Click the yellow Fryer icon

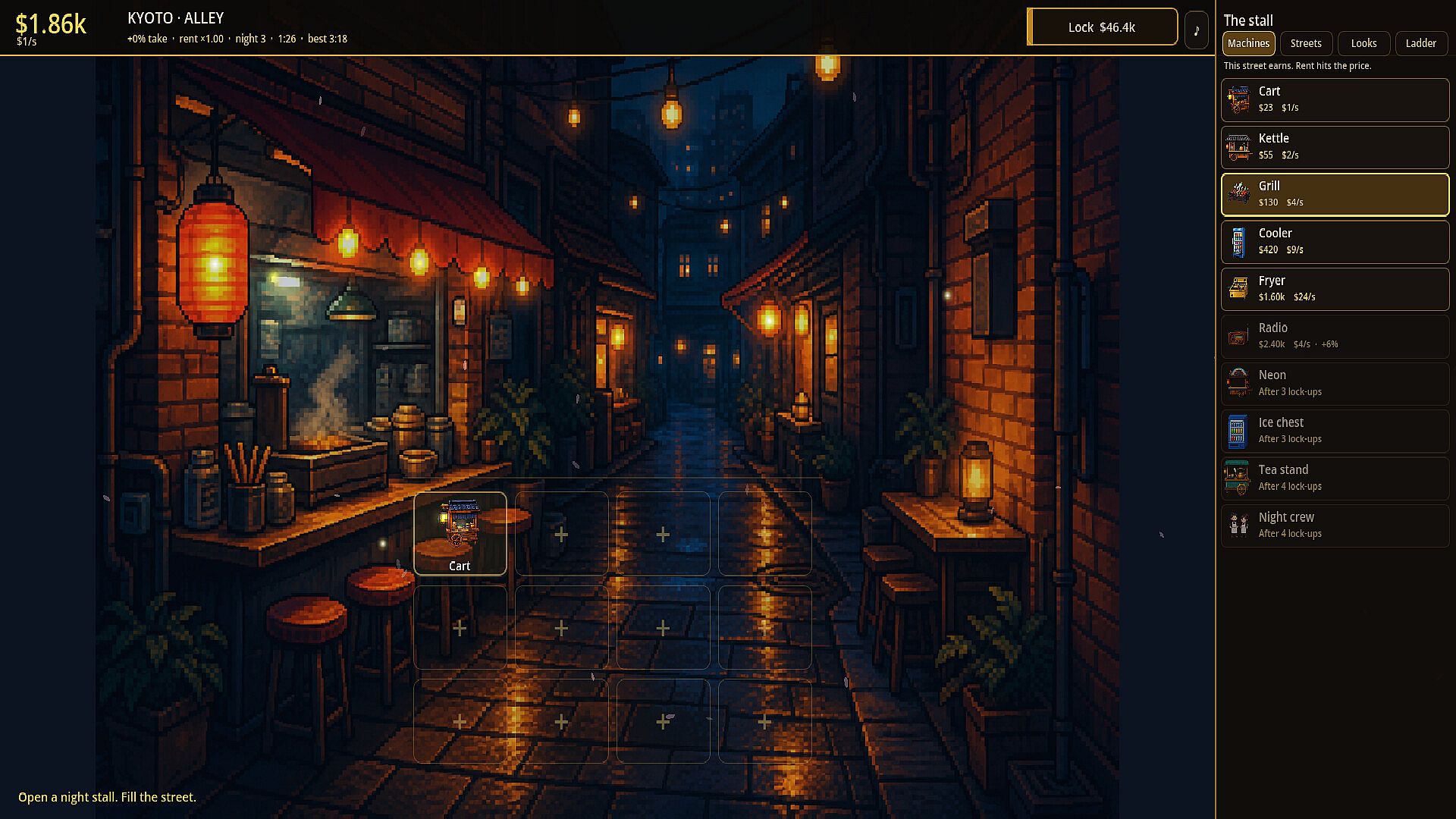click(x=1238, y=289)
